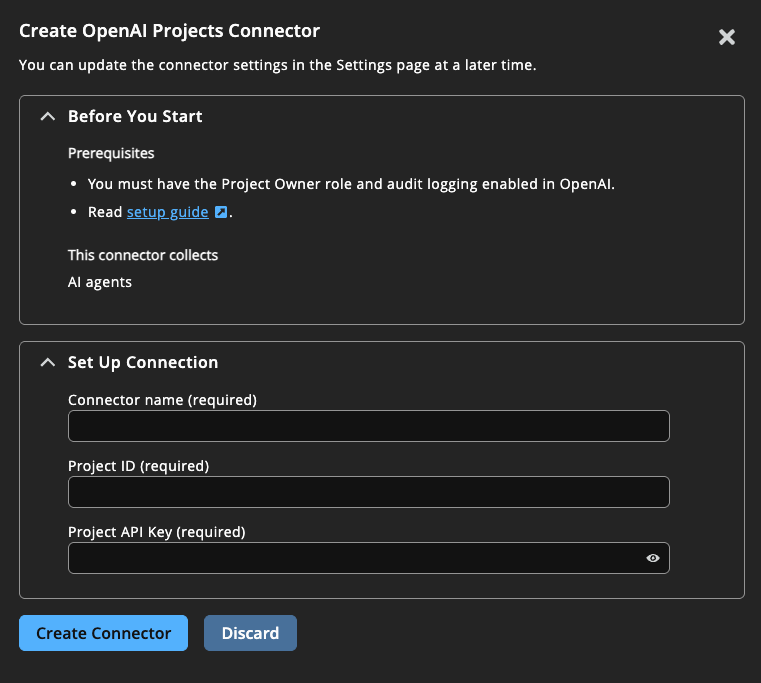Viewport: 761px width, 683px height.
Task: Click the 'This connector collects' text
Action: [143, 255]
